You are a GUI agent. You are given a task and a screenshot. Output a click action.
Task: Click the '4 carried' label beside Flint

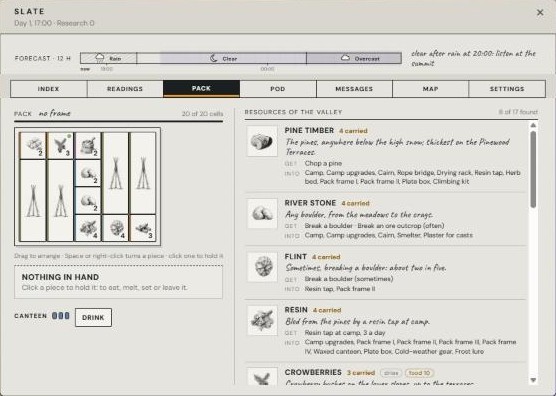(x=326, y=257)
